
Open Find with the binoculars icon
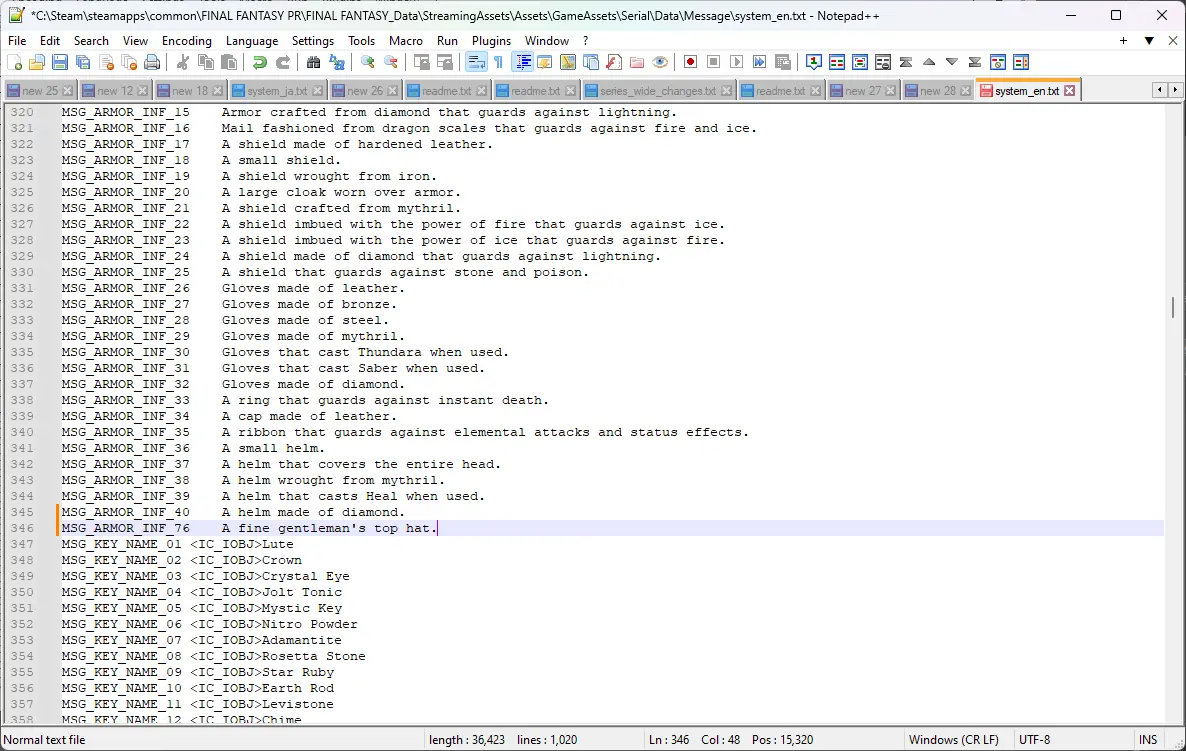(x=313, y=63)
